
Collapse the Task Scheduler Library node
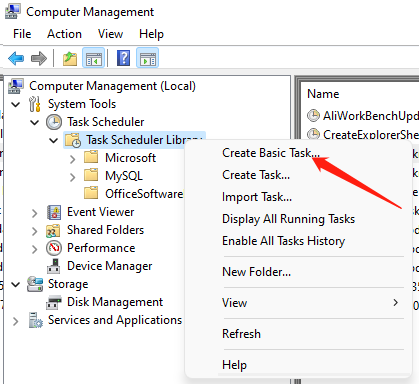pos(54,140)
